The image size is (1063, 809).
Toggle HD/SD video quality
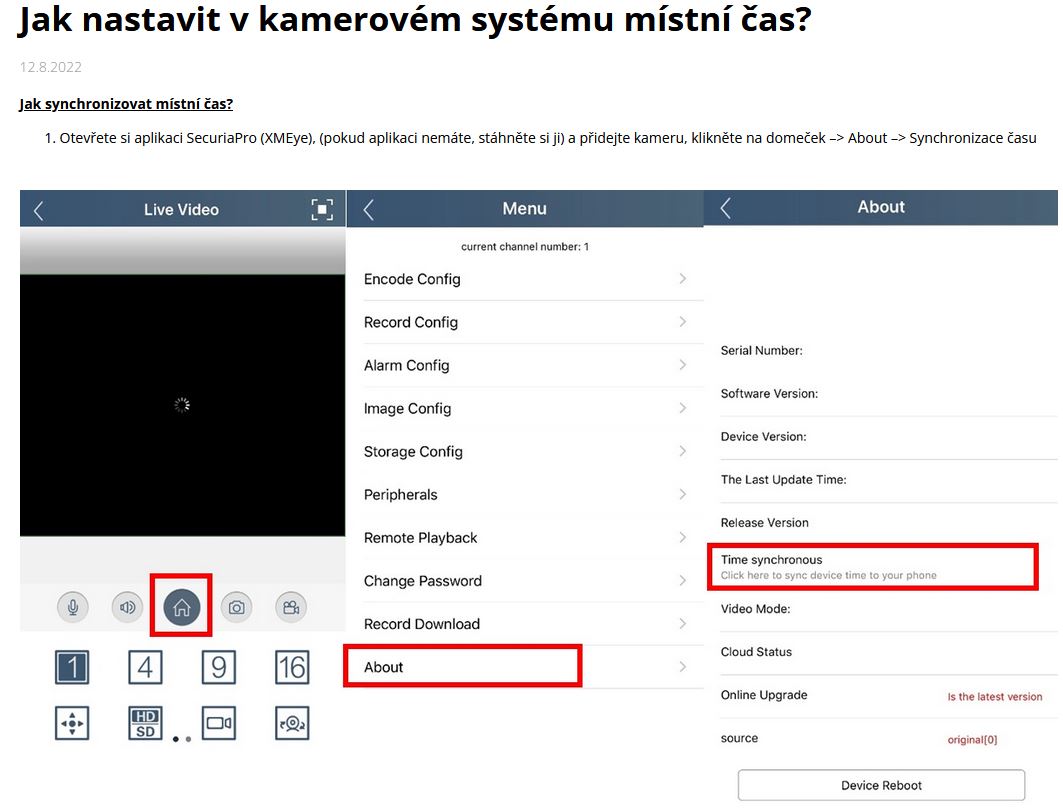tap(144, 723)
